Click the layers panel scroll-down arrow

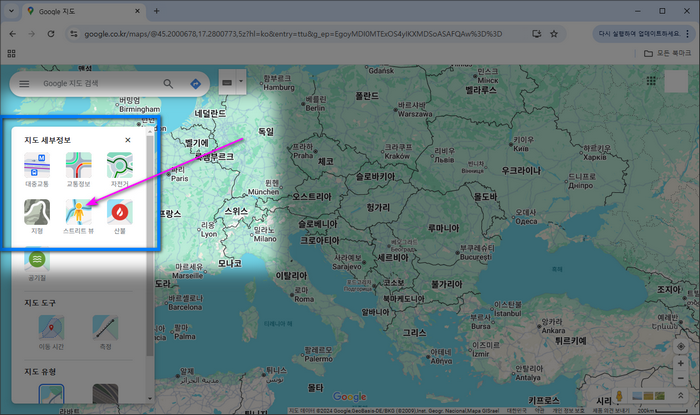click(x=150, y=399)
